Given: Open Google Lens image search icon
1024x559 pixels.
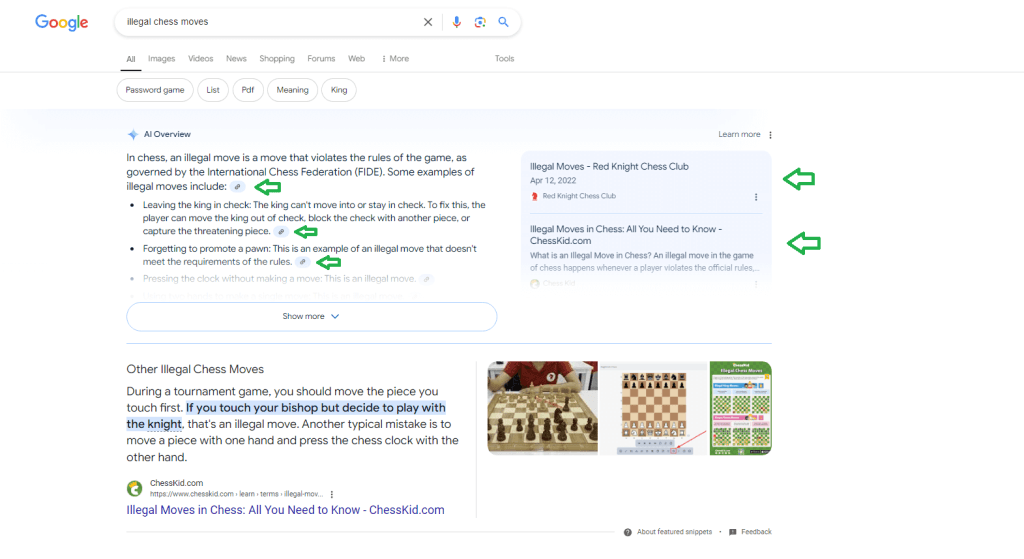Looking at the screenshot, I should coord(480,22).
